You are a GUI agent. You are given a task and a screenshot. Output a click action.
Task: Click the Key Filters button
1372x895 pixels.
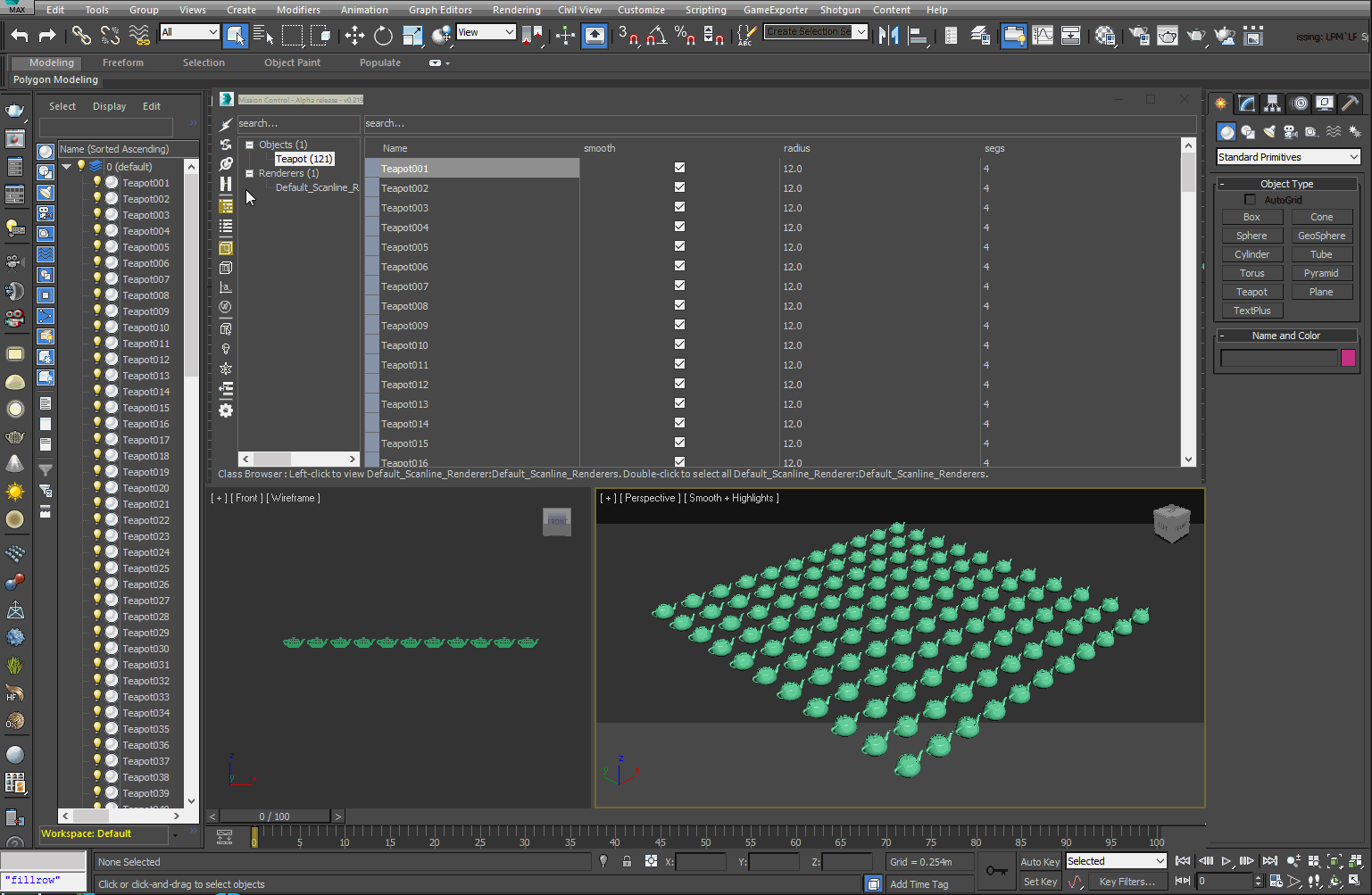coord(1127,882)
